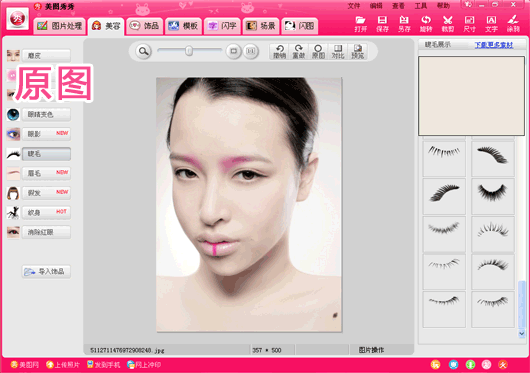Toggle the 对比 compare view

coord(338,52)
